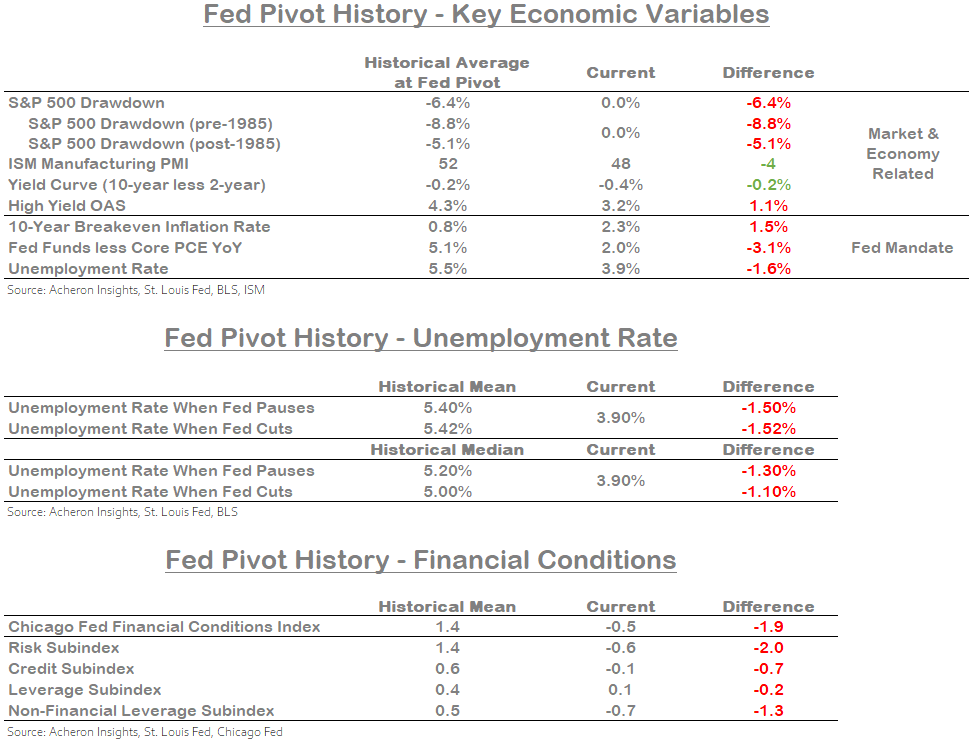Click the red '-2.0' difference value
Screen dimensions: 974x742
pyautogui.click(x=768, y=648)
